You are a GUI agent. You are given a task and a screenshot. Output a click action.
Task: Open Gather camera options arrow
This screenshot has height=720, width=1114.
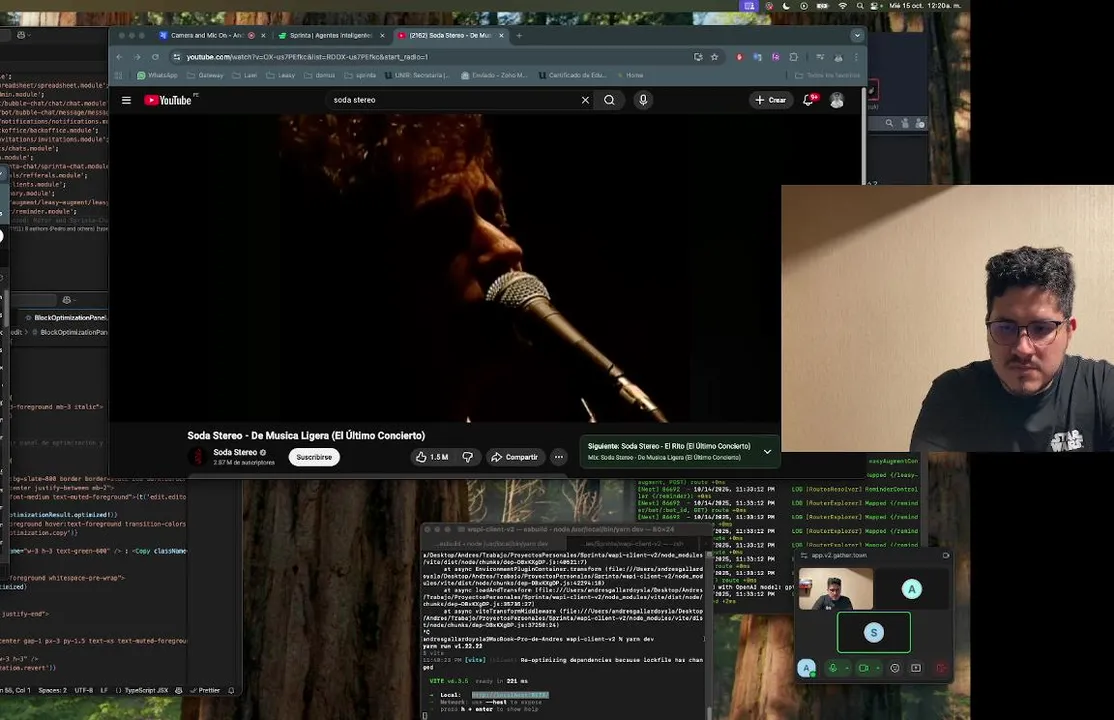878,668
